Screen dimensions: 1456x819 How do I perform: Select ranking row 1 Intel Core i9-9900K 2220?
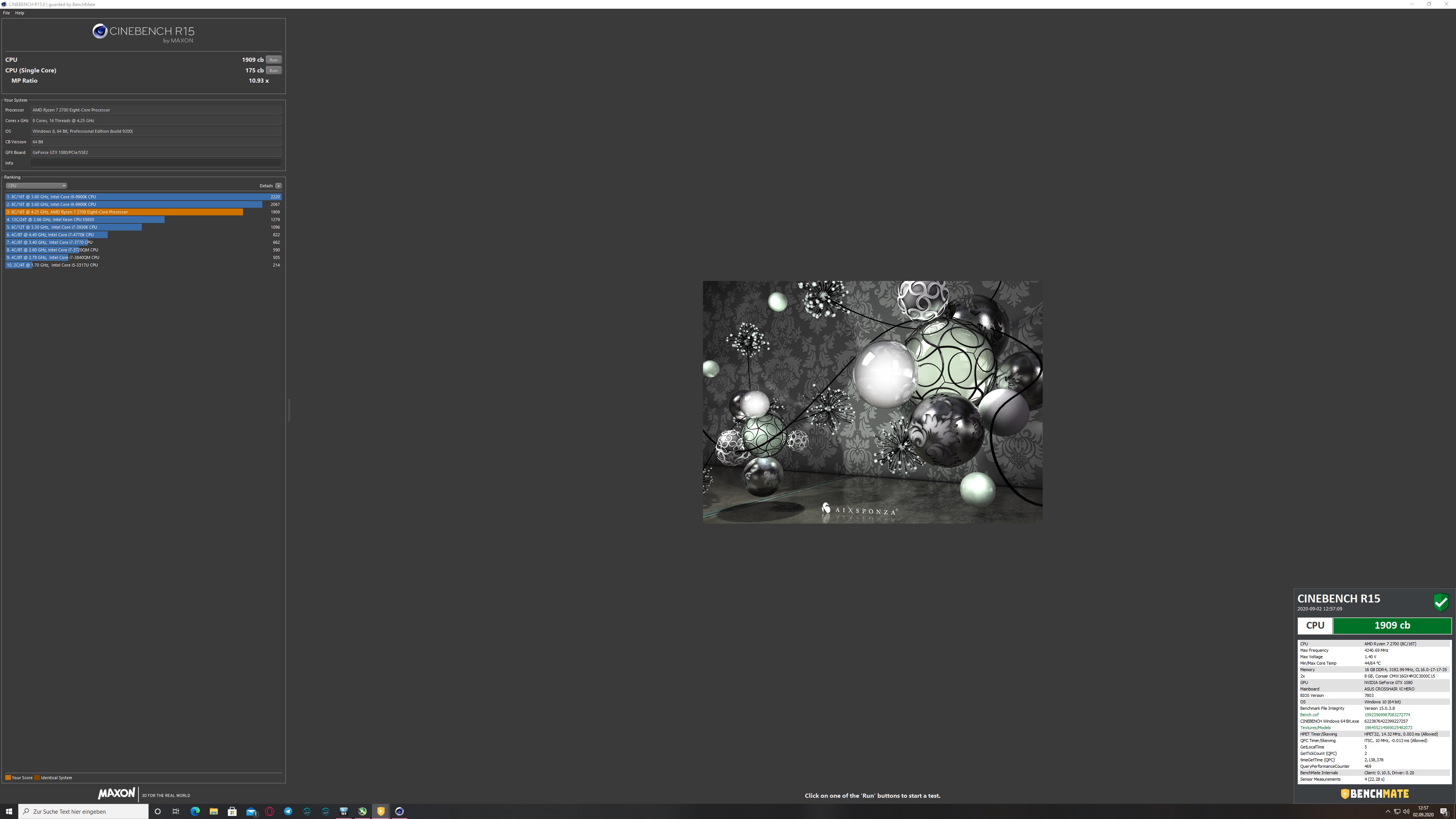[x=144, y=197]
